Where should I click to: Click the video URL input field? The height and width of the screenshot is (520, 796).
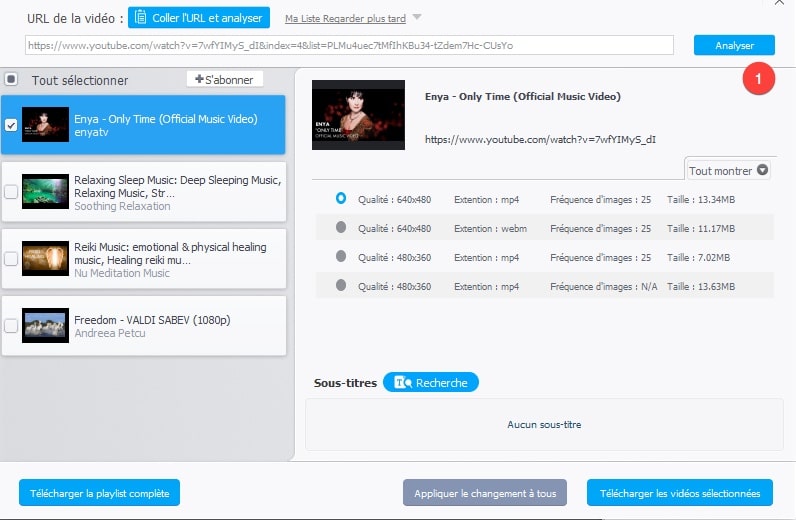coord(349,45)
